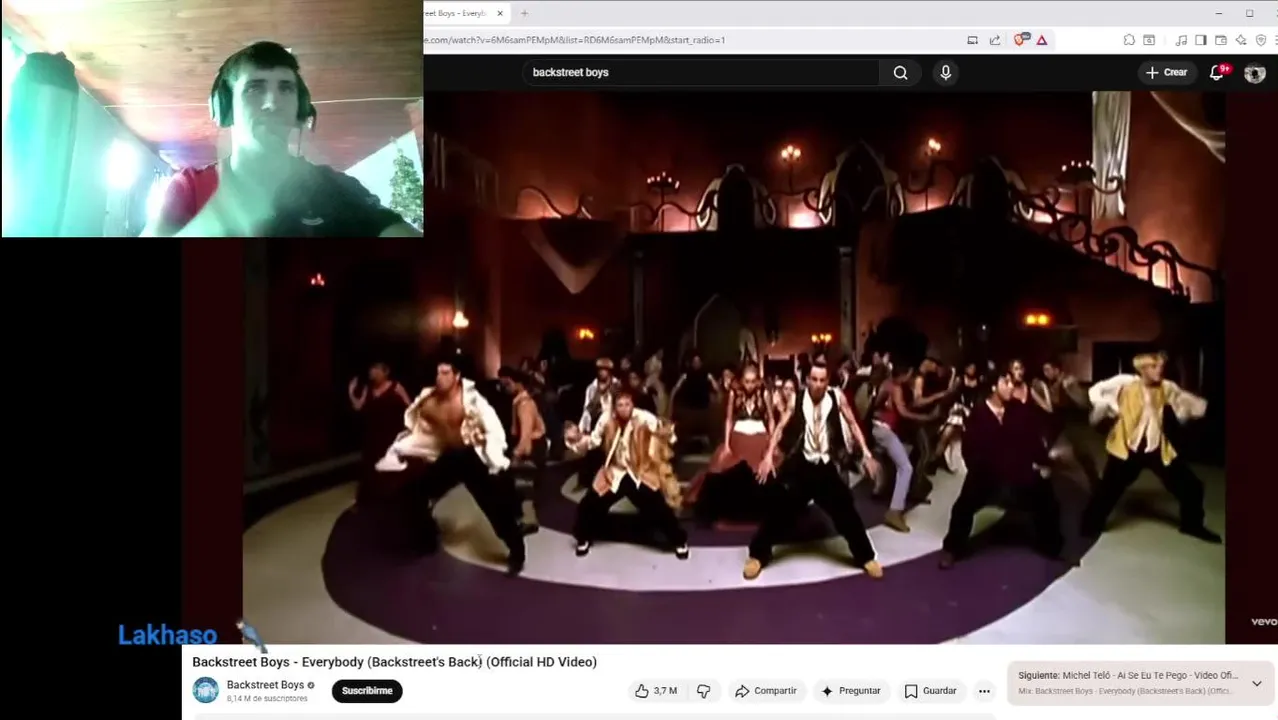Close the Backstreet Boys browser tab

(500, 13)
